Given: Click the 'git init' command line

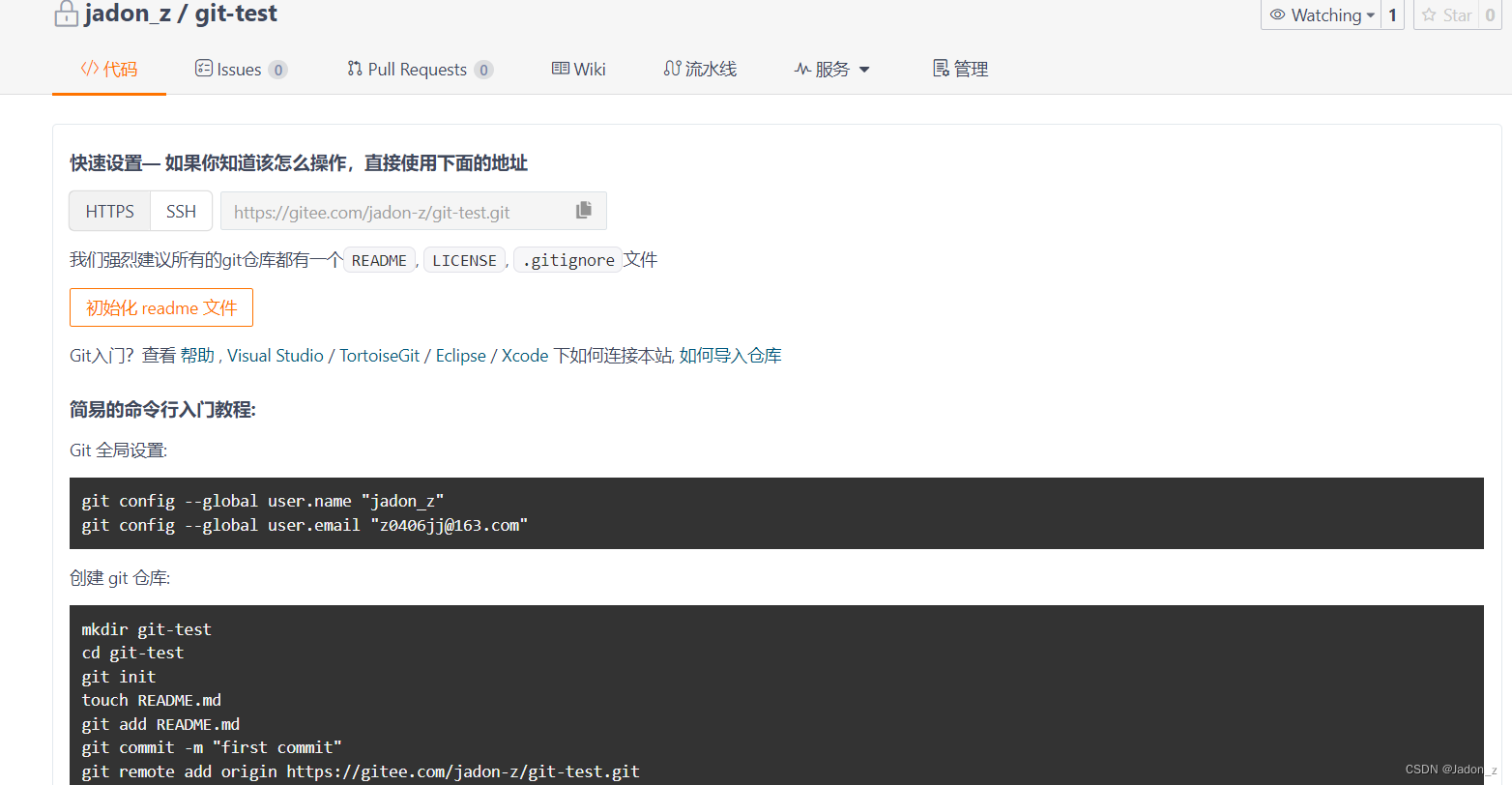Looking at the screenshot, I should tap(119, 677).
